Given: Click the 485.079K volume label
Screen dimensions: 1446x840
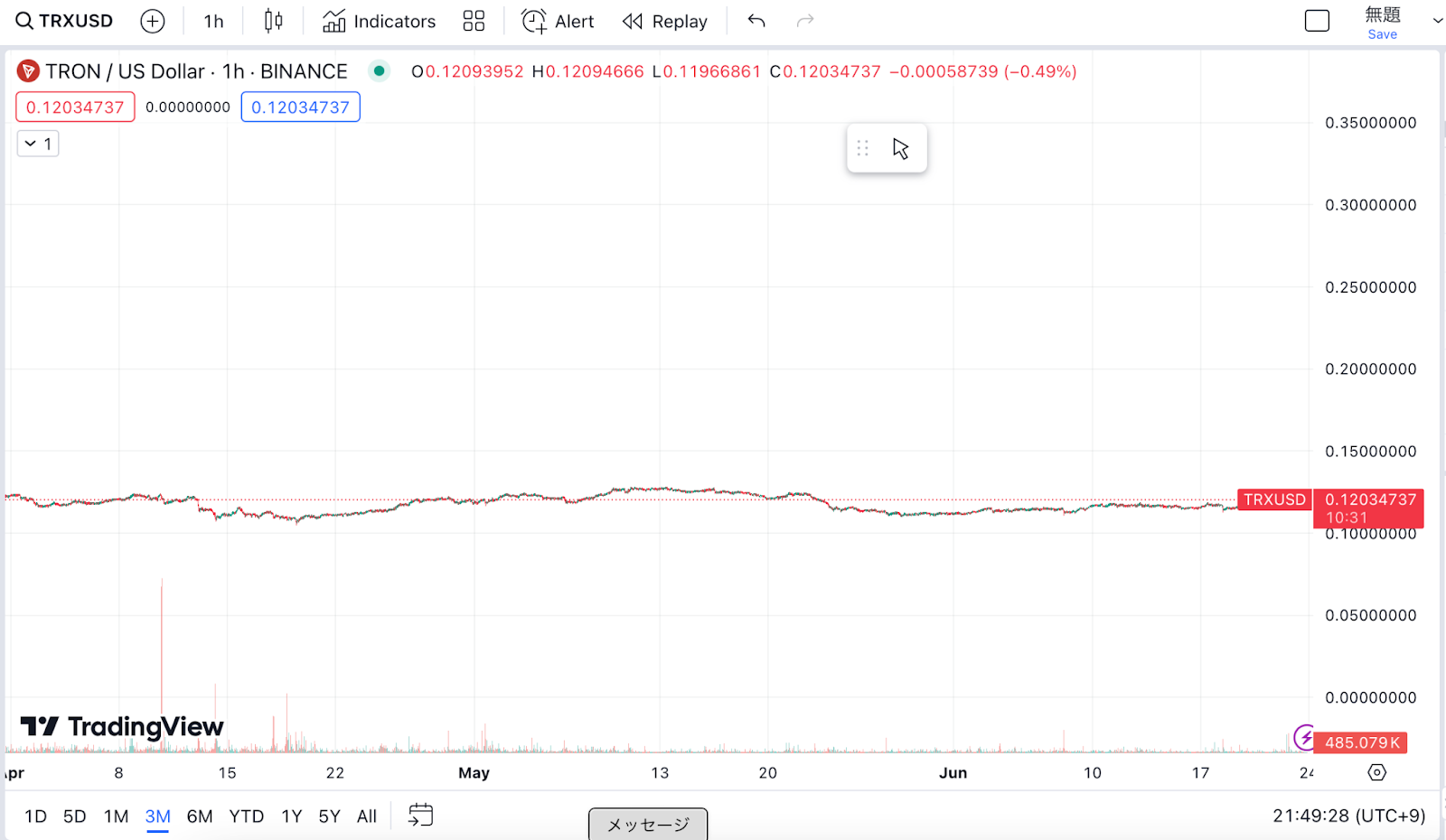Looking at the screenshot, I should coord(1360,742).
